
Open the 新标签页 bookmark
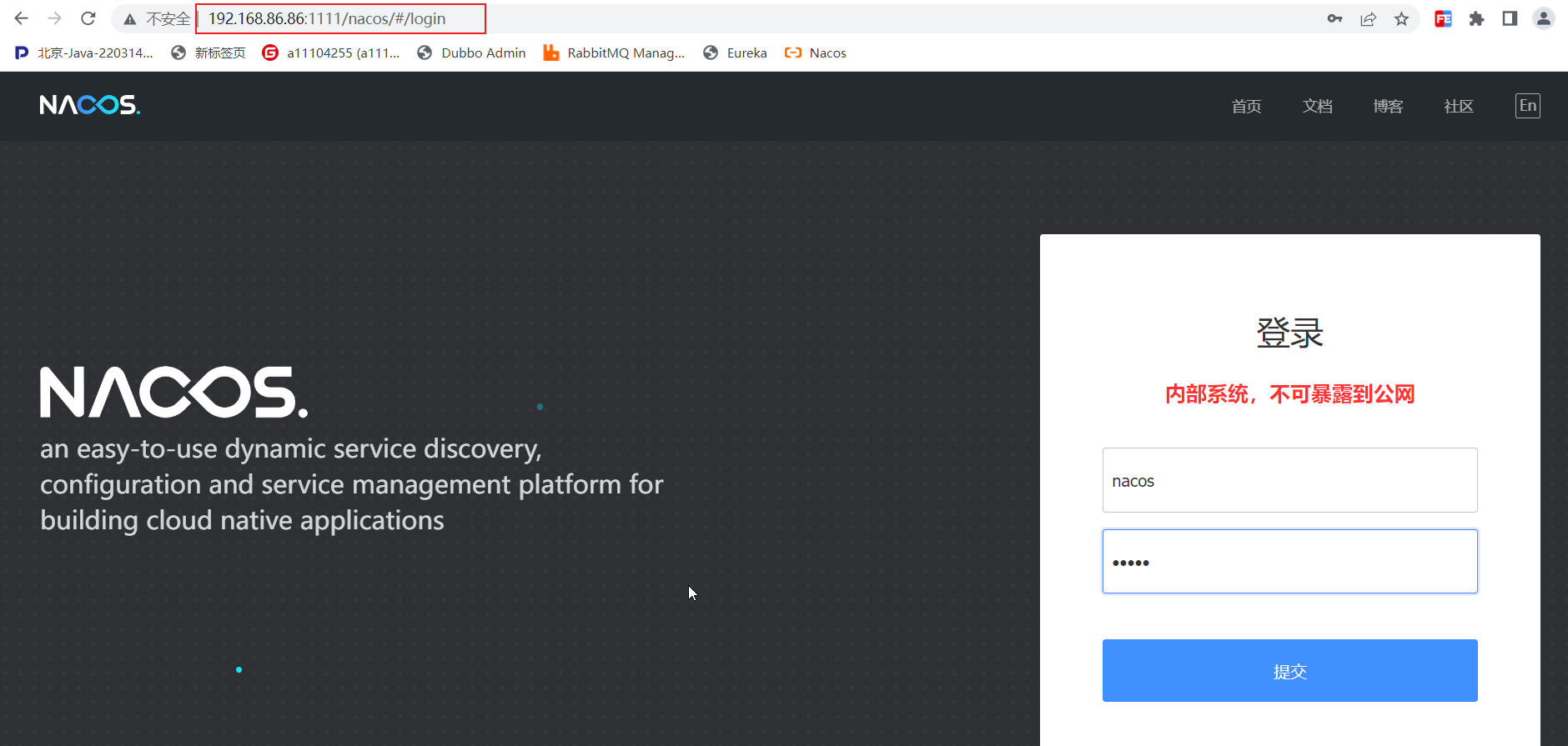click(209, 53)
